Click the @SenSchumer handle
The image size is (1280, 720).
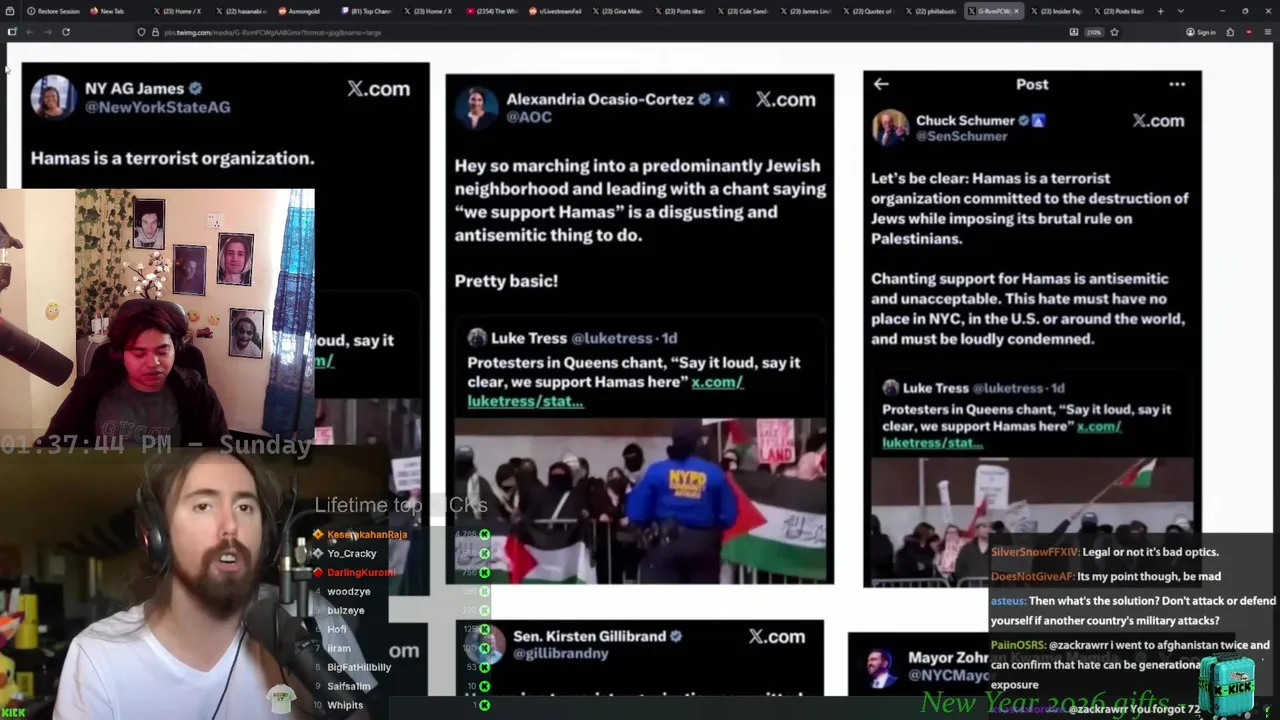coord(961,136)
